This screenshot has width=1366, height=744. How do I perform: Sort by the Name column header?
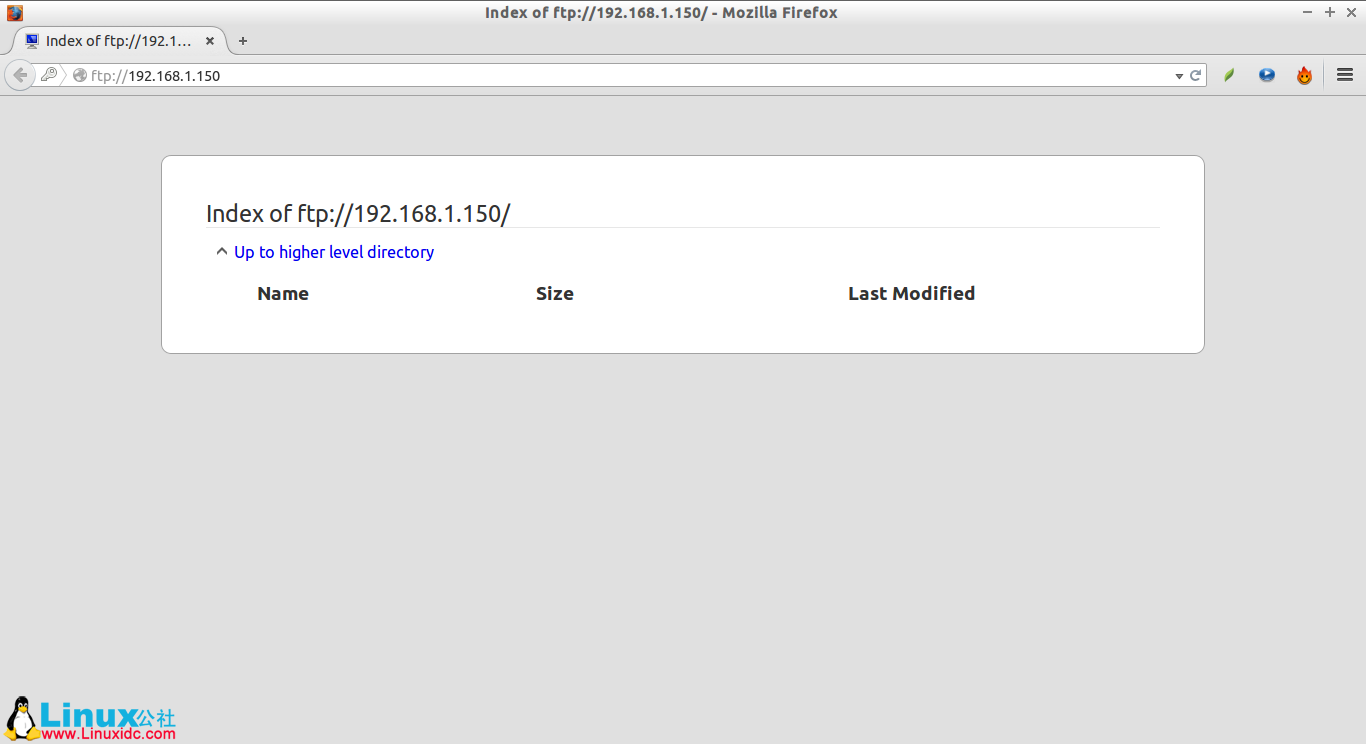(283, 293)
